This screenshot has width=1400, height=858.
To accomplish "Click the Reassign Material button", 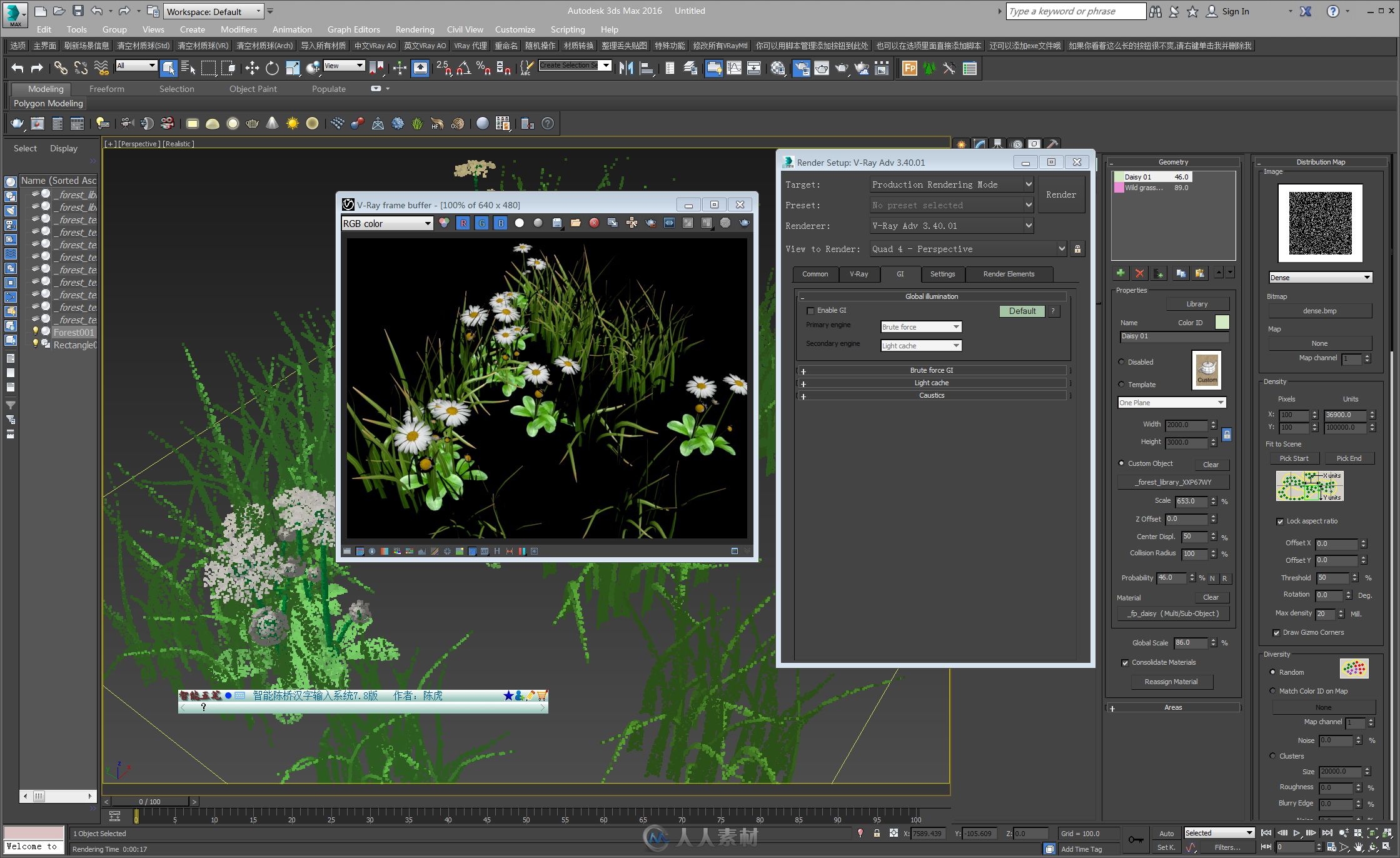I will click(x=1175, y=681).
